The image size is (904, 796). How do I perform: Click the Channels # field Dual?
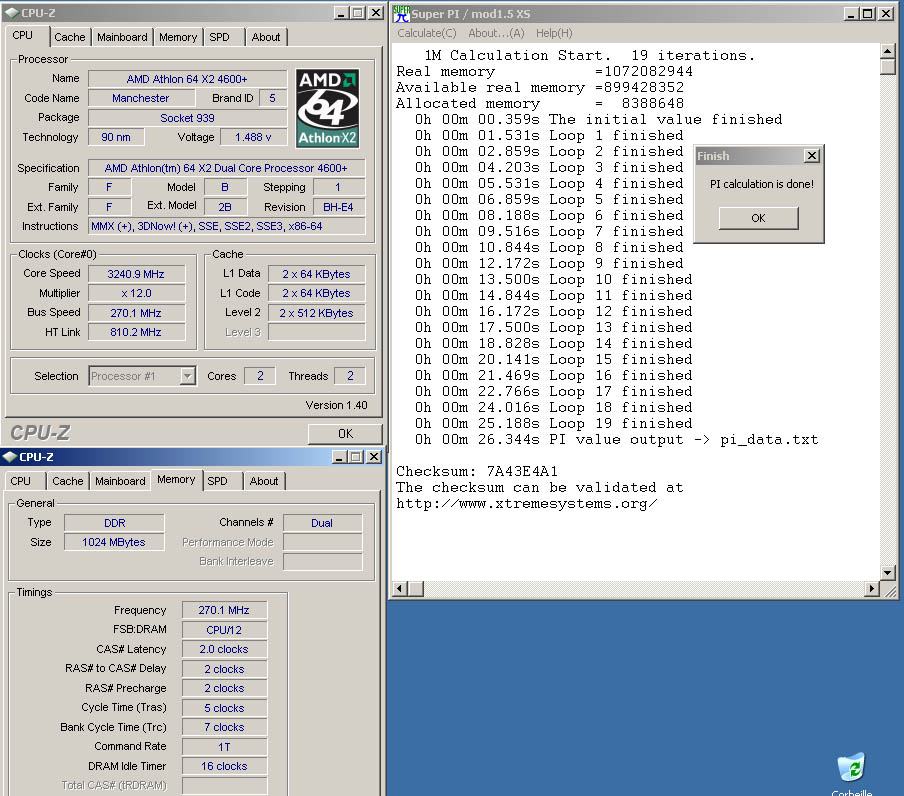coord(322,523)
